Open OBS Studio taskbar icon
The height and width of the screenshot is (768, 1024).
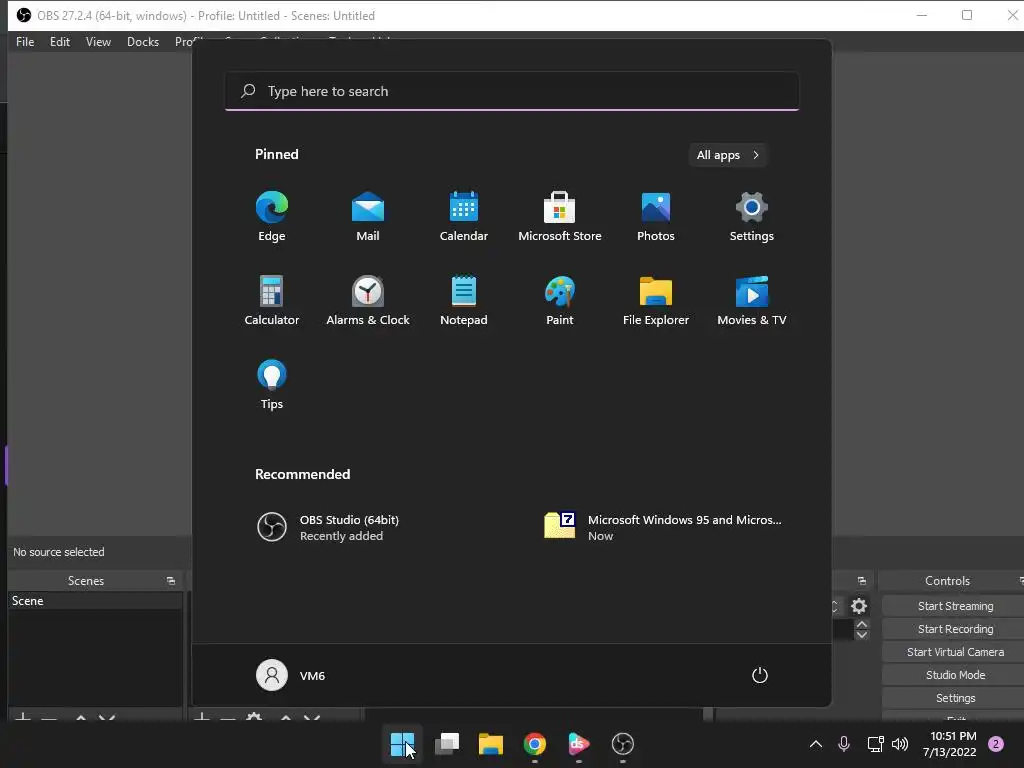click(622, 744)
